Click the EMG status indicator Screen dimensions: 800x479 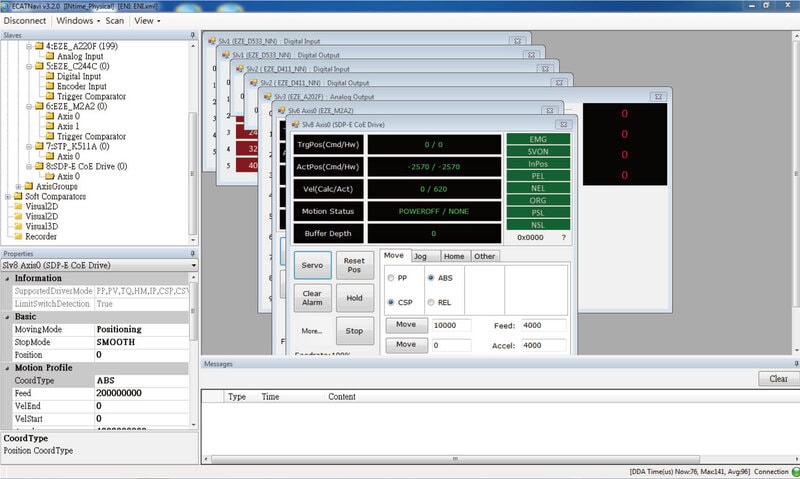538,139
